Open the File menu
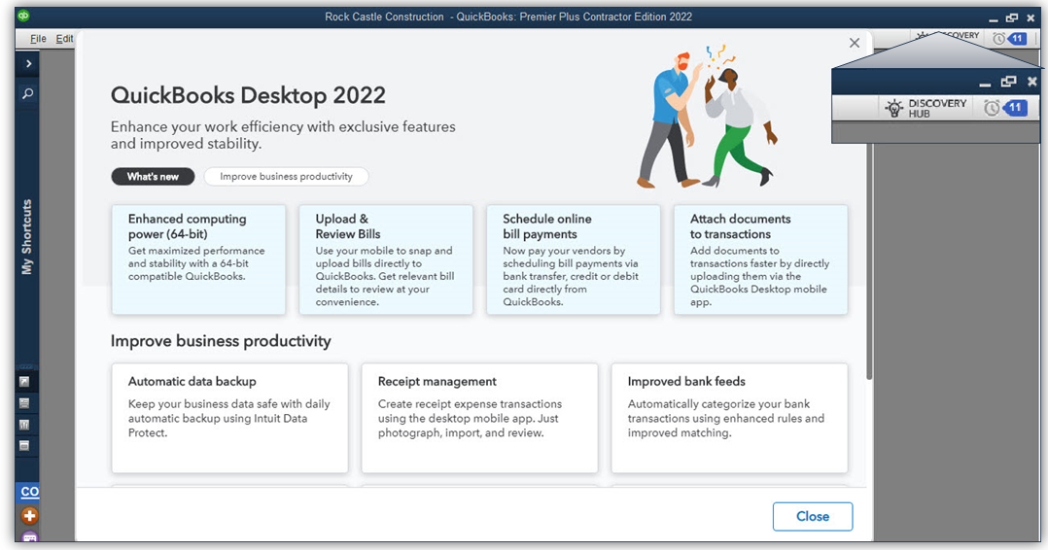 click(x=38, y=38)
